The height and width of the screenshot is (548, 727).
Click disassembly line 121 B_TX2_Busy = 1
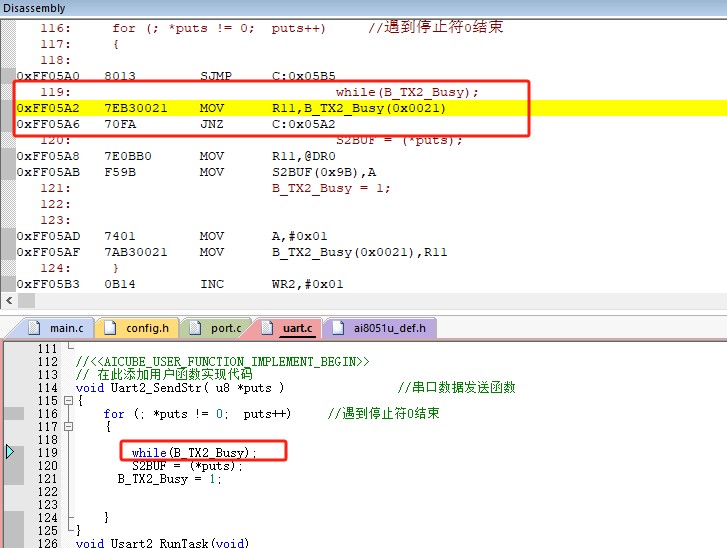pos(331,188)
